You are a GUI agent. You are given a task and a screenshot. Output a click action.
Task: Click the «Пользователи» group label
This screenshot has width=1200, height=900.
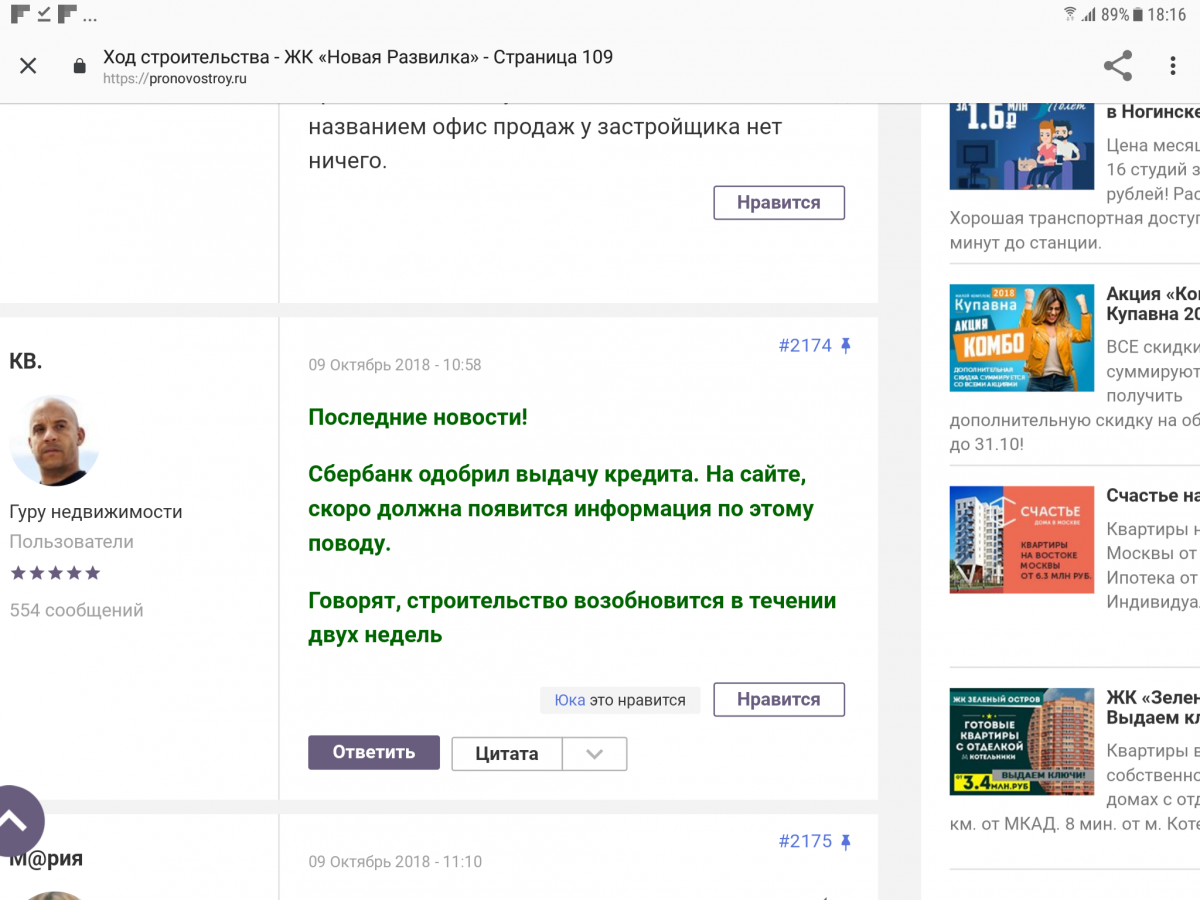[x=72, y=542]
